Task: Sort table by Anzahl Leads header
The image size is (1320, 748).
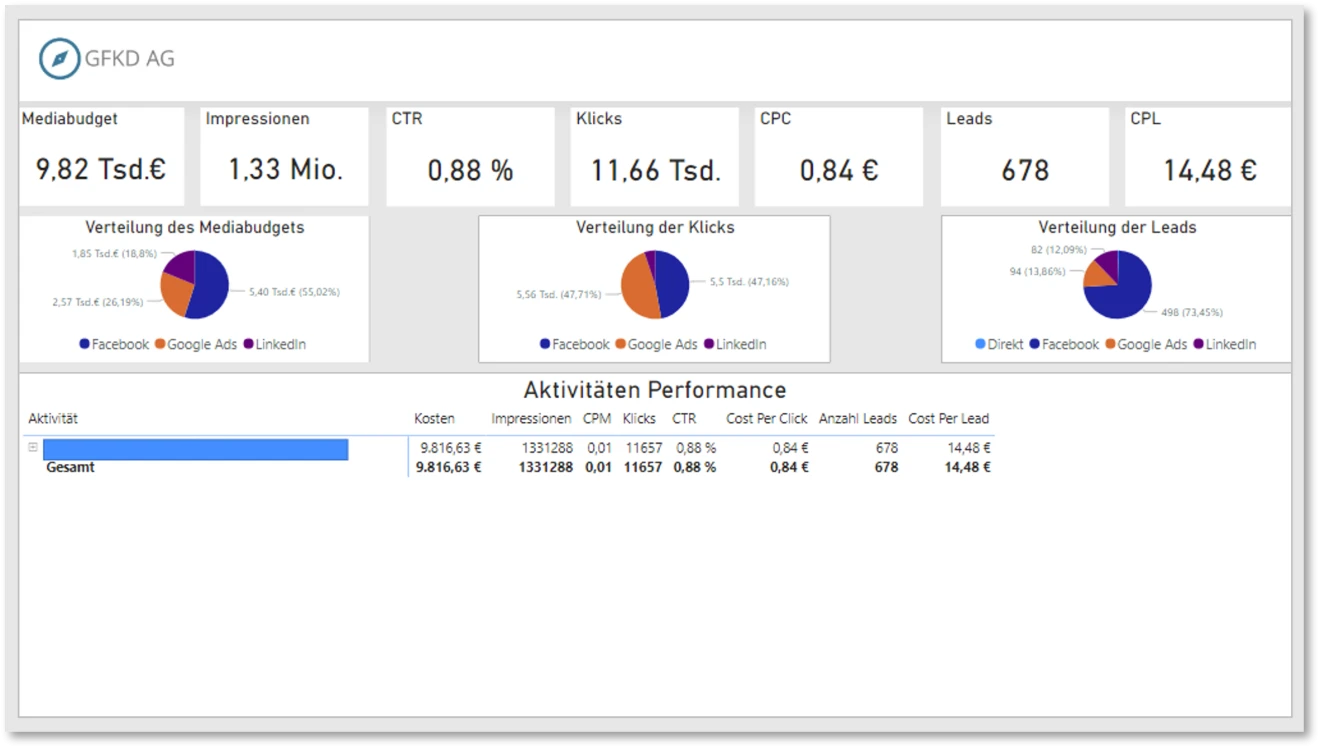Action: coord(857,419)
